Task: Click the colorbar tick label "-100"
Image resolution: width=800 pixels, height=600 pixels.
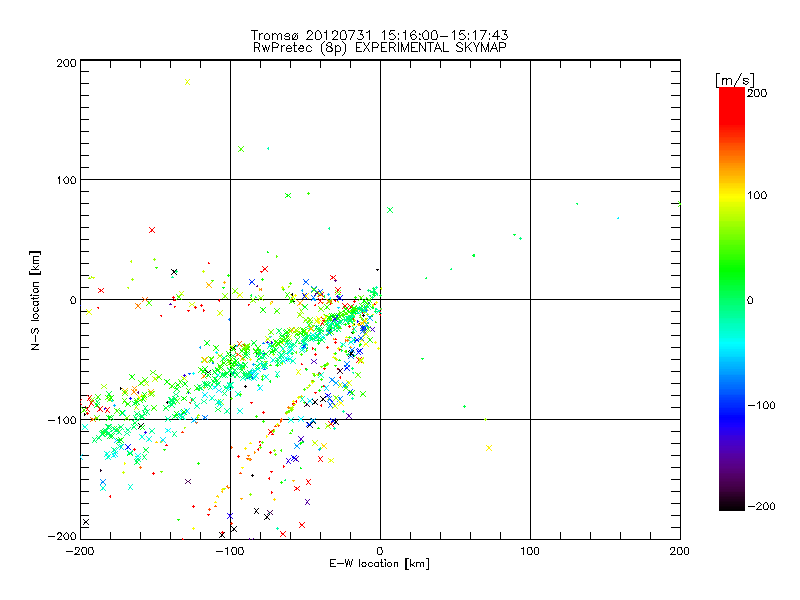Action: (761, 405)
